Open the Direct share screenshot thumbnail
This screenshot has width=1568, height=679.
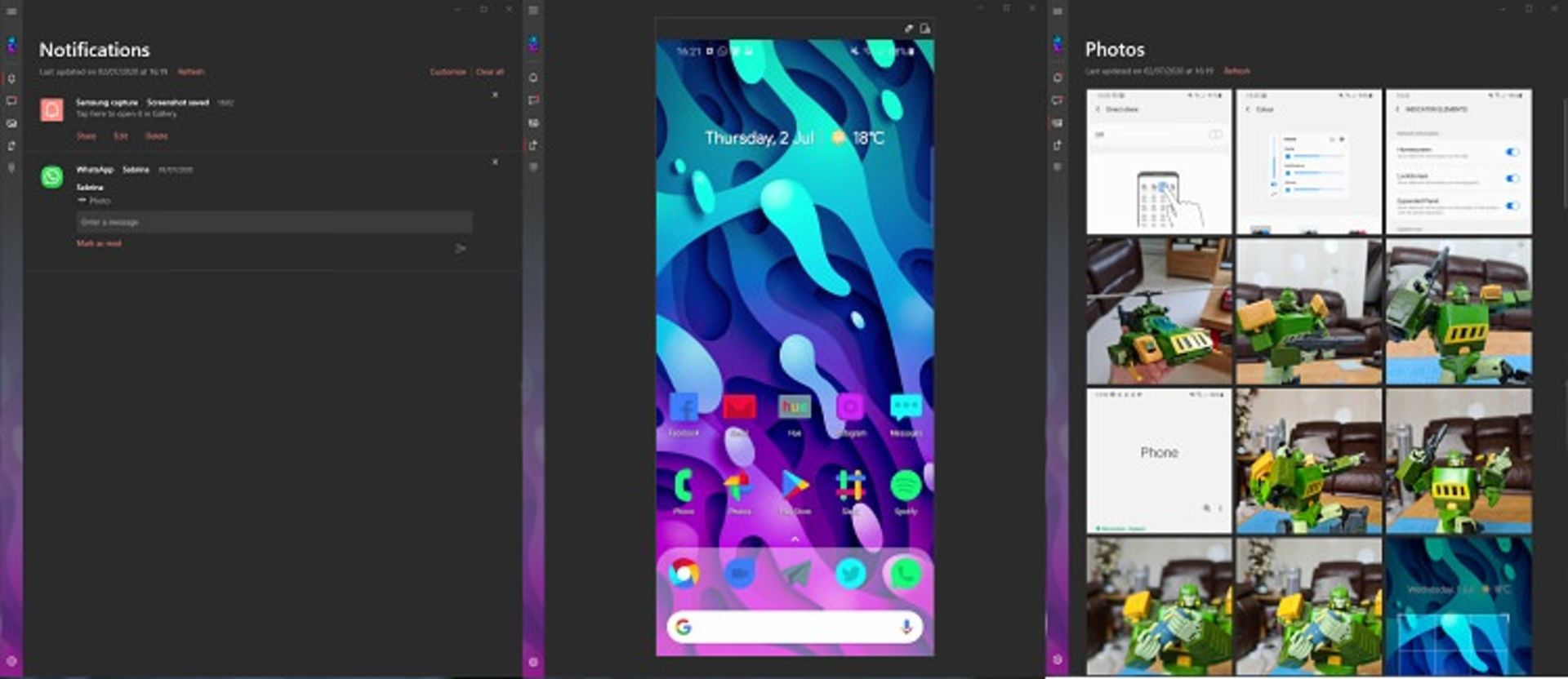pyautogui.click(x=1159, y=162)
